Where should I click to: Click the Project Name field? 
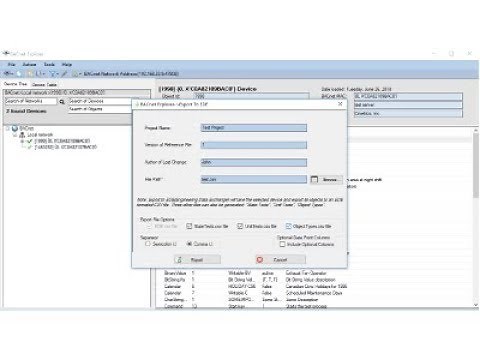254,128
